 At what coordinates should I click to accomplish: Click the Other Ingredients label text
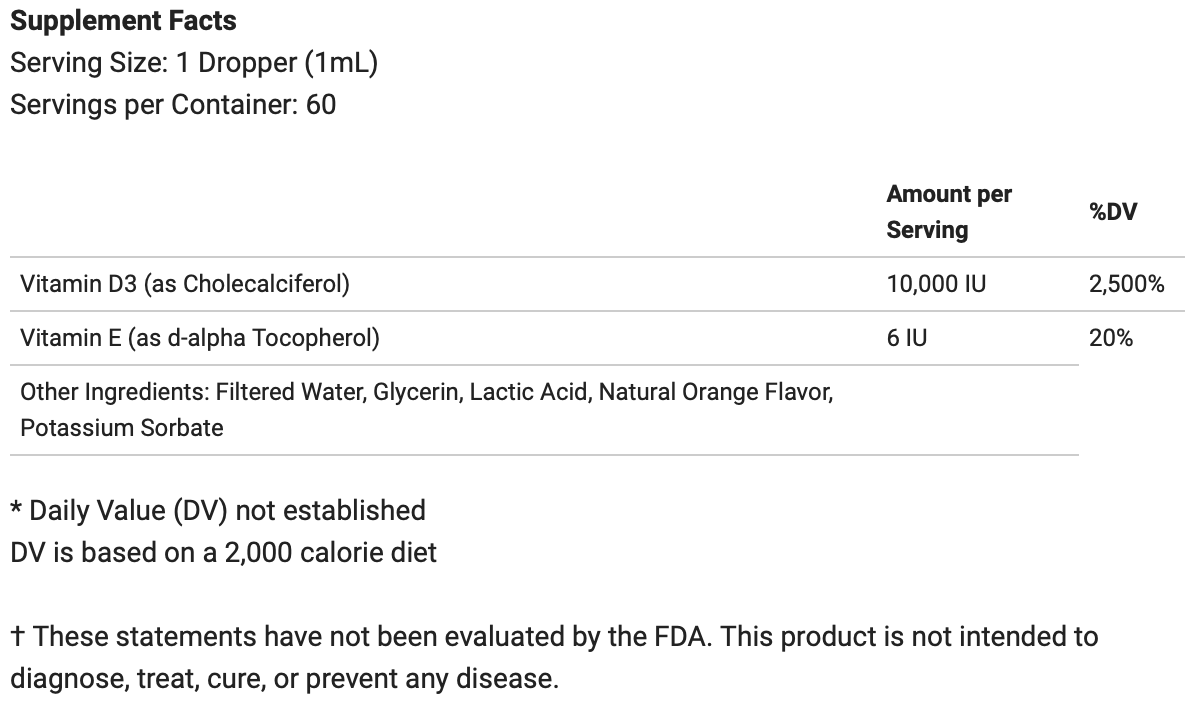[114, 392]
